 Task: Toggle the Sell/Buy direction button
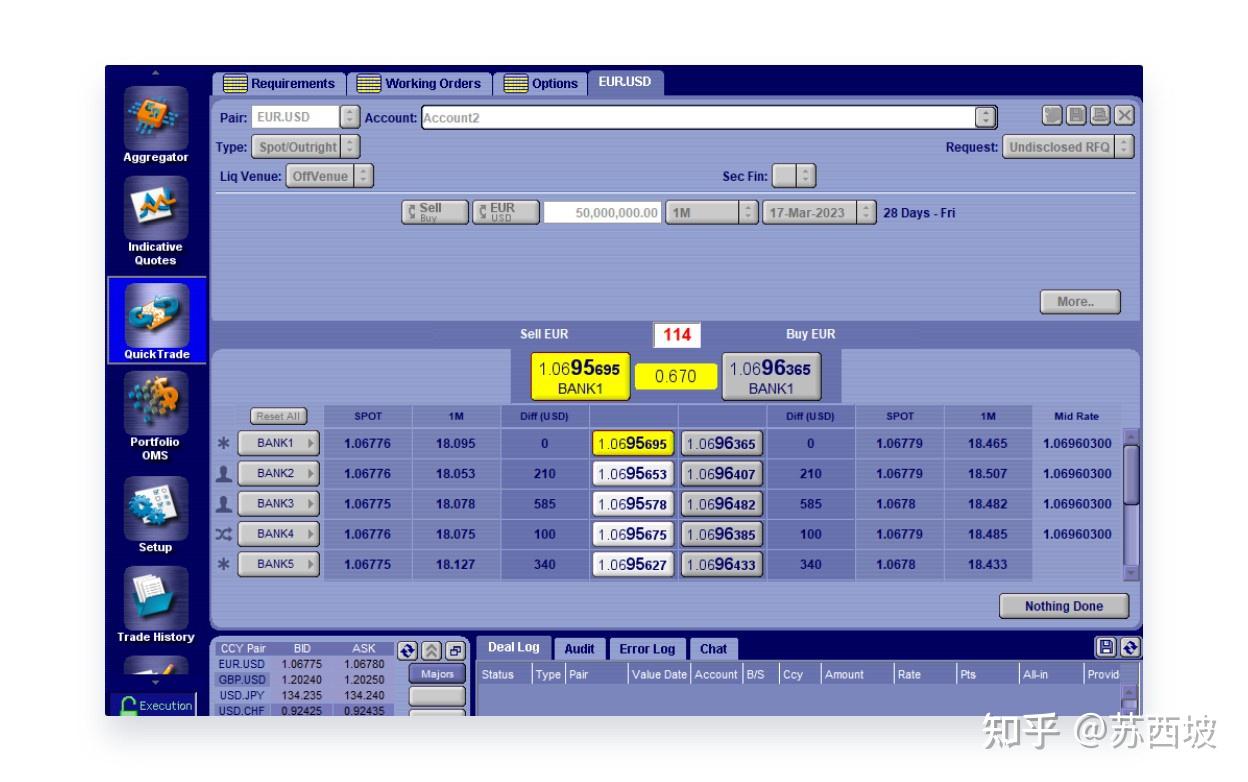pyautogui.click(x=435, y=212)
